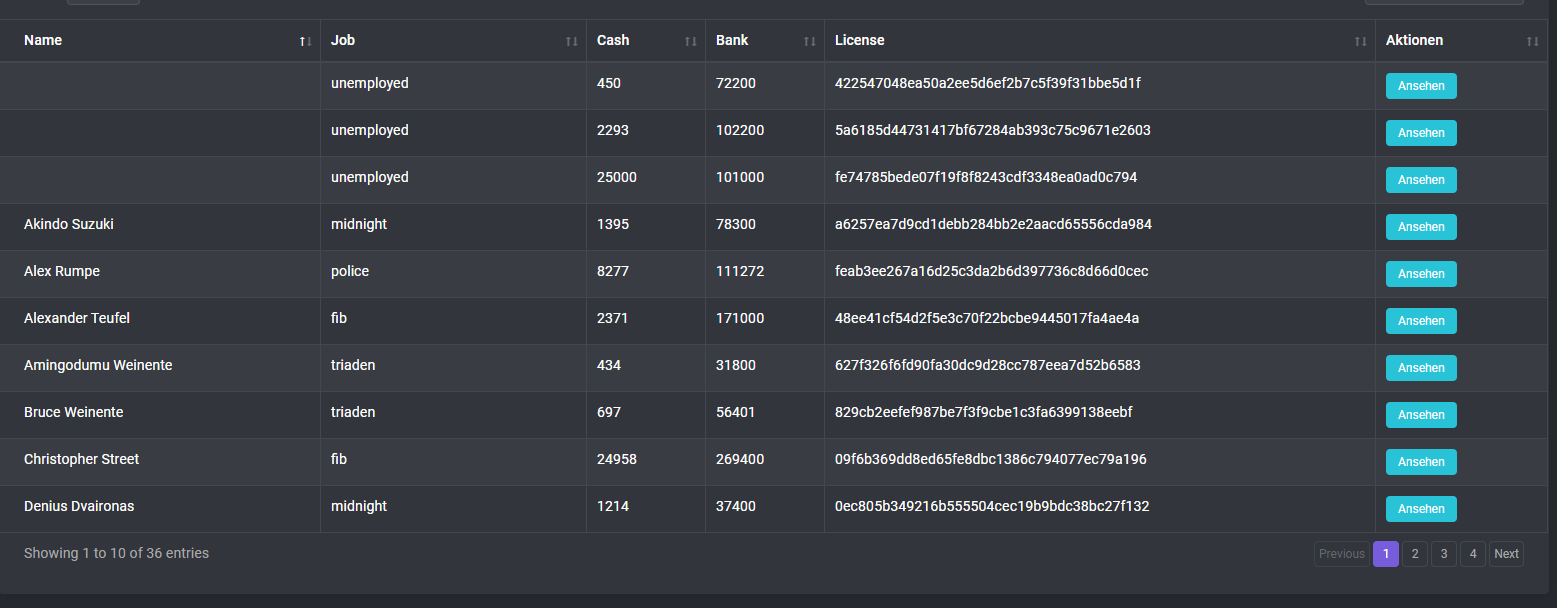
Task: Jump to page 3
Action: tap(1443, 554)
